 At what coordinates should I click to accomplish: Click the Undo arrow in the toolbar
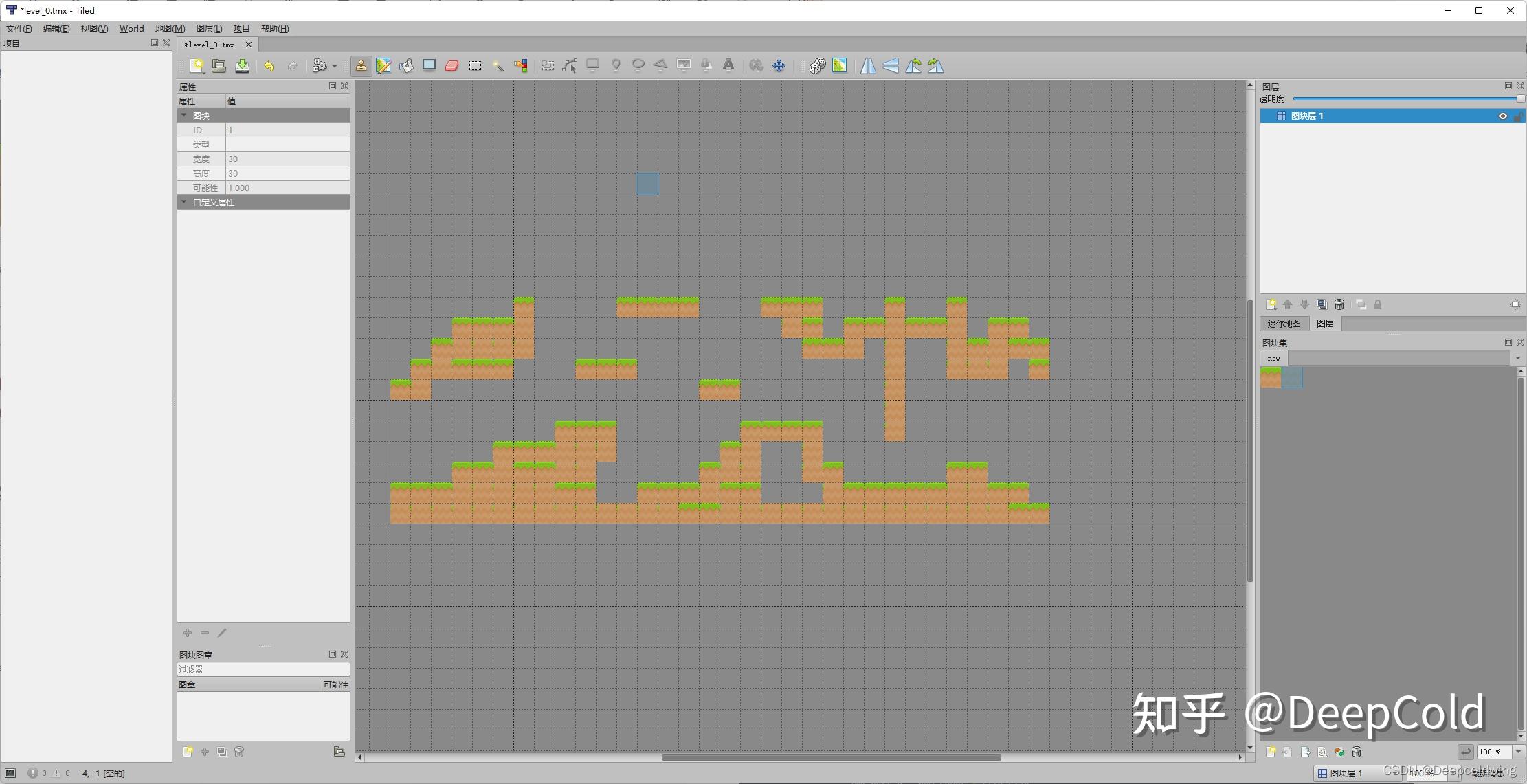(x=269, y=65)
